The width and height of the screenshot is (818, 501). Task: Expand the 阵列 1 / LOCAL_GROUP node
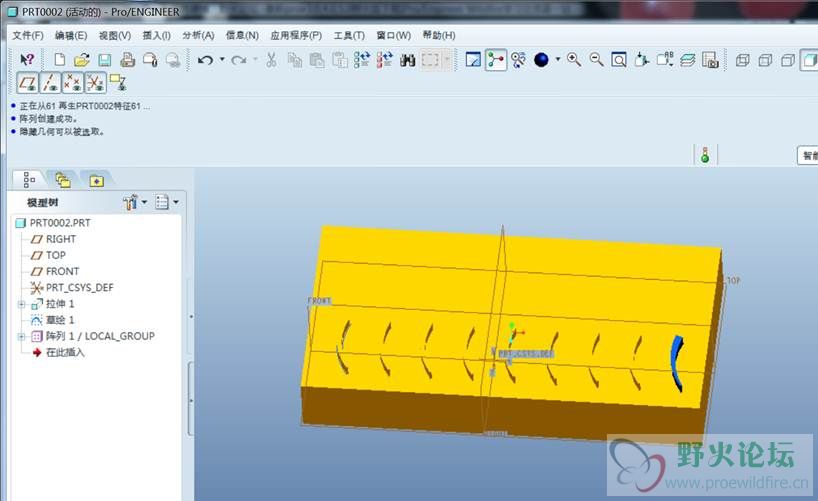click(21, 337)
